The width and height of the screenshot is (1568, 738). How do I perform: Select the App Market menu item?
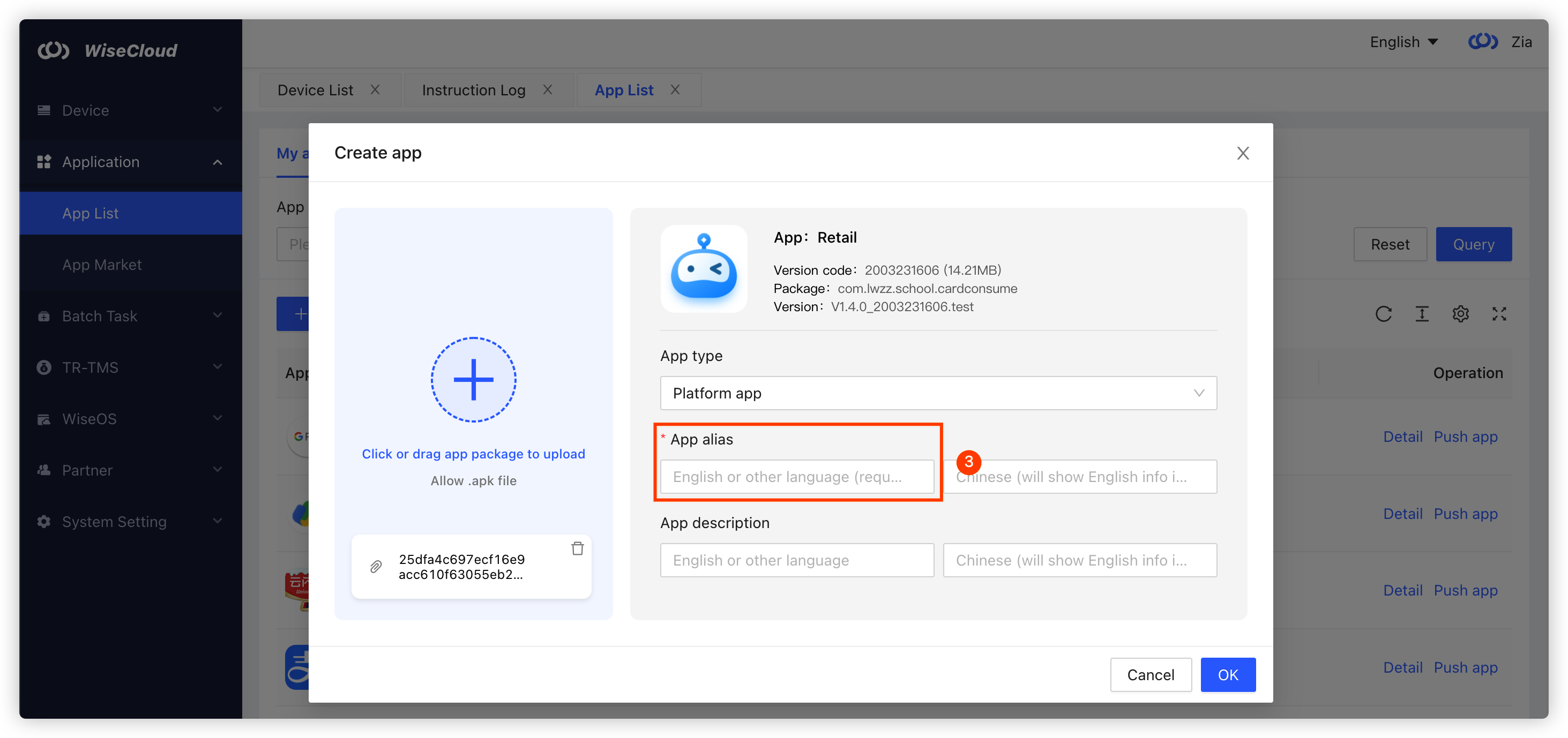click(x=102, y=264)
